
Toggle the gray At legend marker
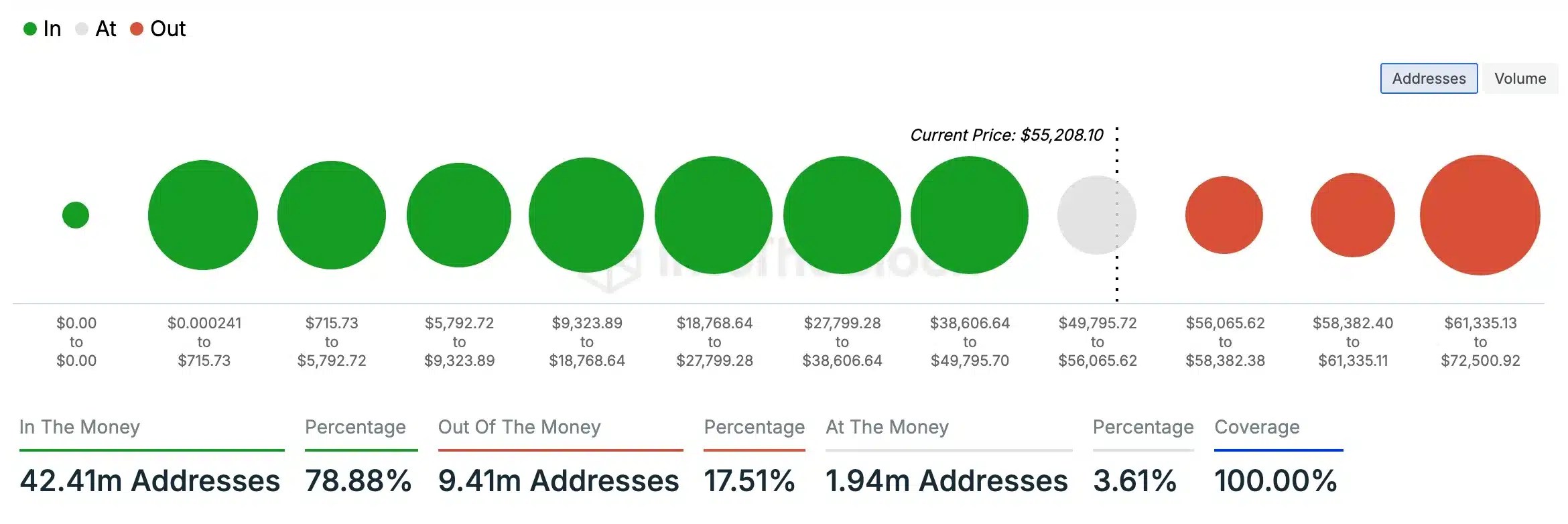pyautogui.click(x=82, y=29)
